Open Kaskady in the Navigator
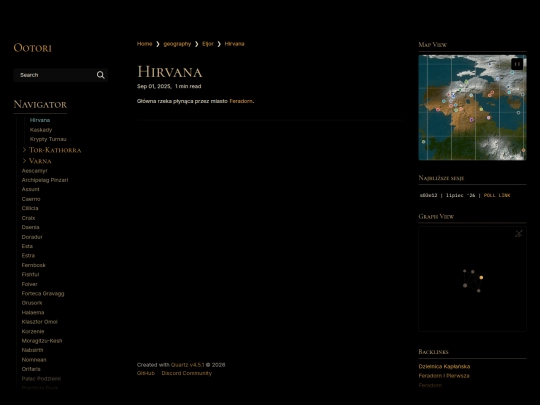This screenshot has height=405, width=540. coord(41,130)
